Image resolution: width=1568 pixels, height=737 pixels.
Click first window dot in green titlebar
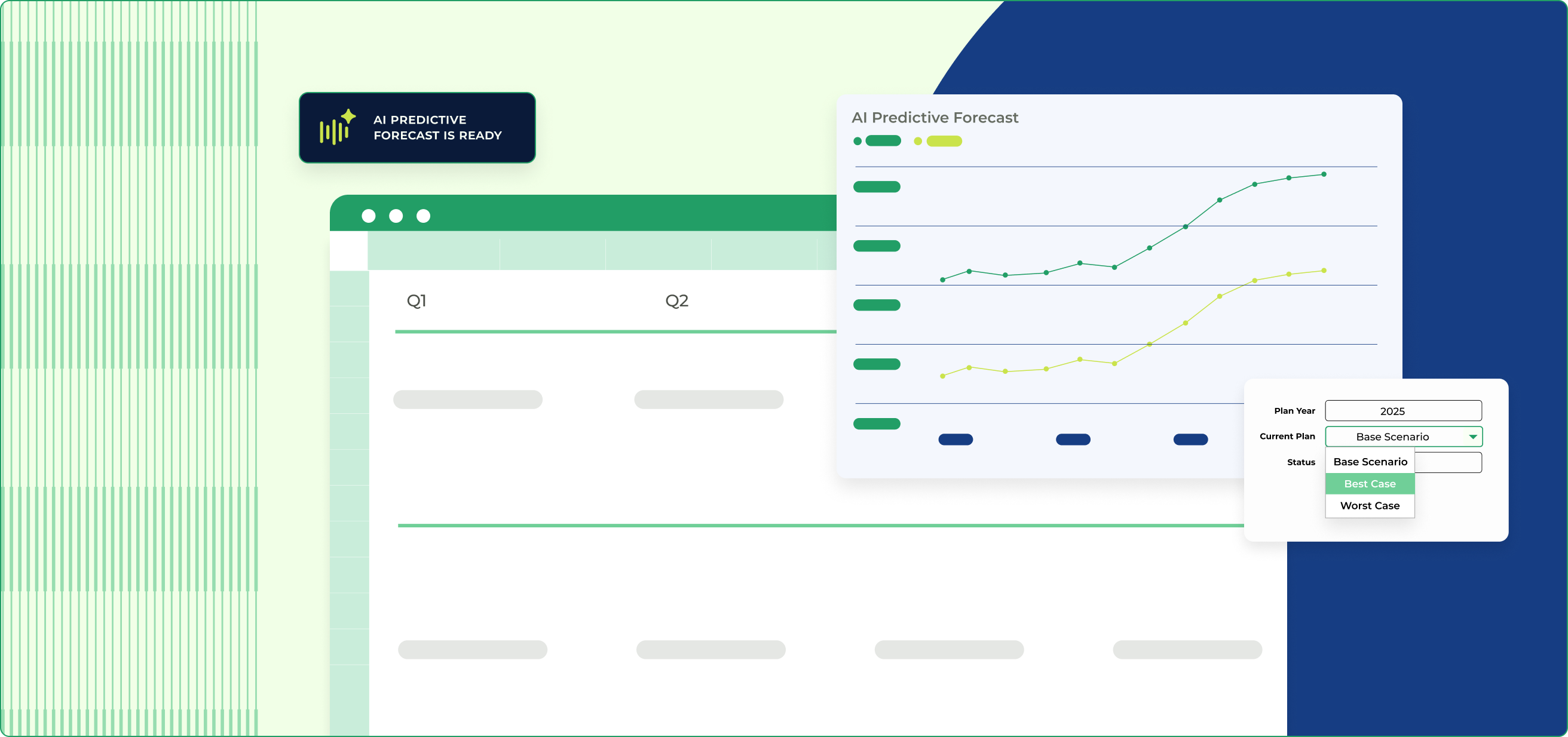(x=368, y=216)
